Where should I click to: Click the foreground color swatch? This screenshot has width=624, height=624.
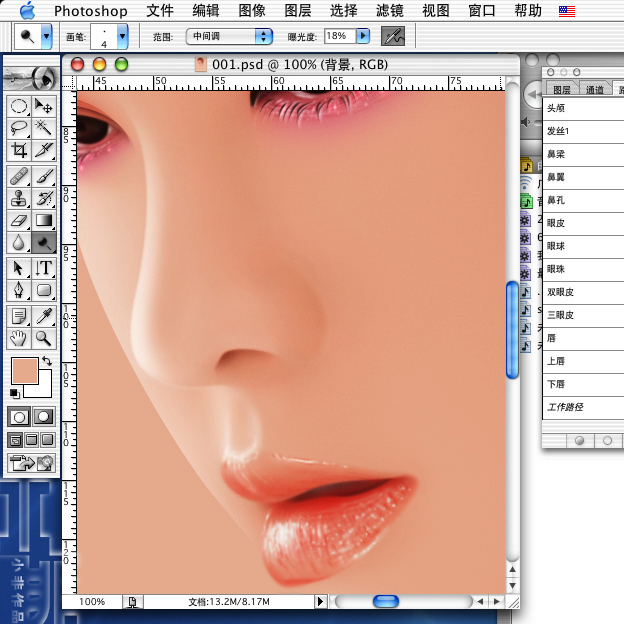coord(25,370)
